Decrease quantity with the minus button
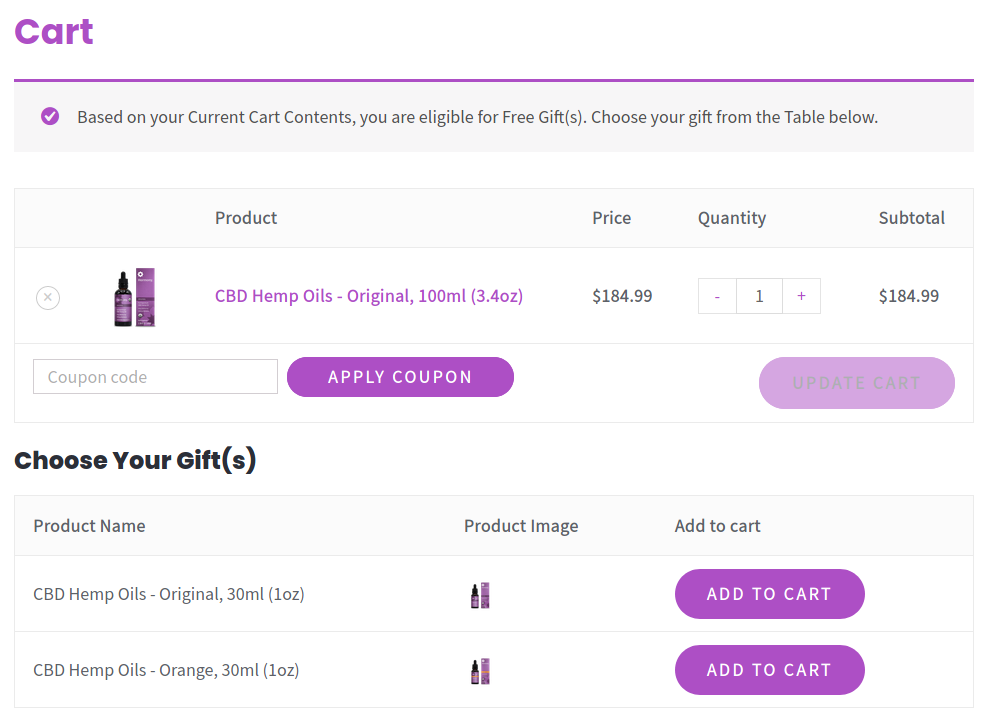Image resolution: width=988 pixels, height=720 pixels. tap(717, 296)
